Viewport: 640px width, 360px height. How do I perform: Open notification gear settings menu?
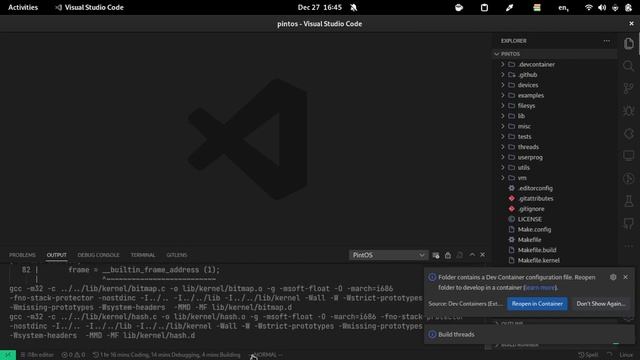613,277
